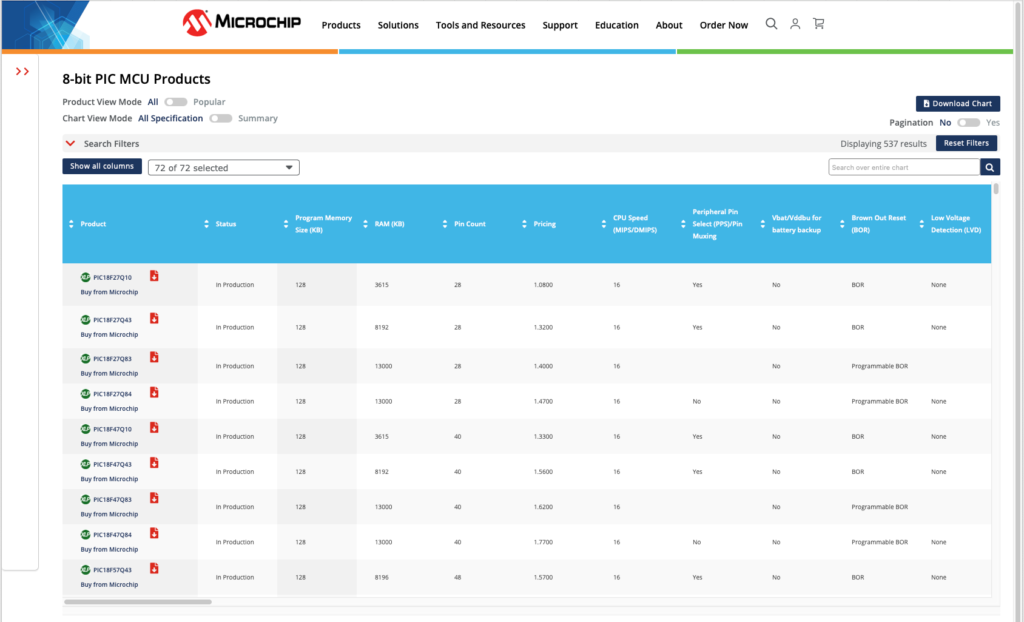Click the chart search magnifier button

(x=990, y=167)
